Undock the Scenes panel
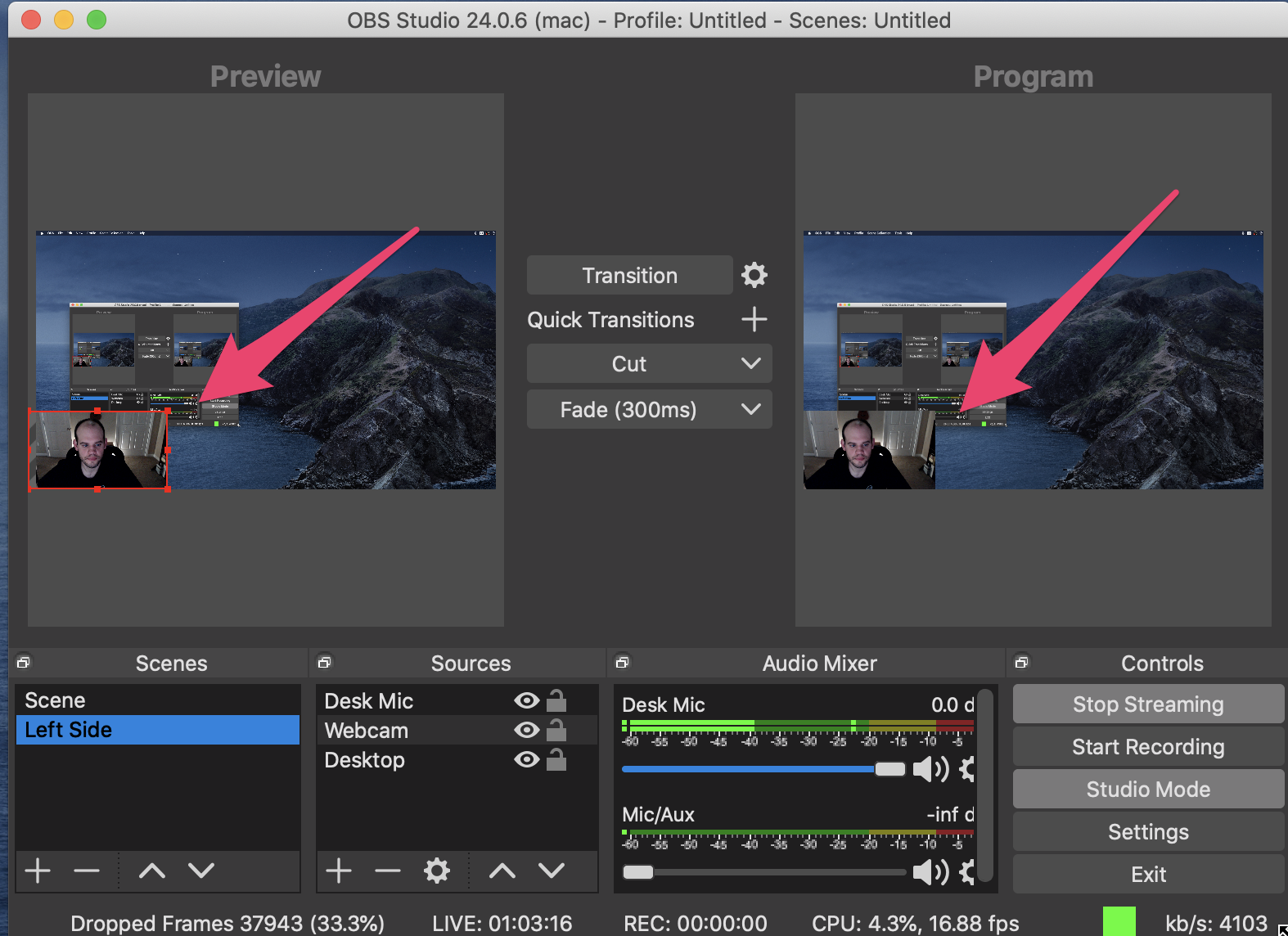Image resolution: width=1288 pixels, height=936 pixels. point(23,662)
